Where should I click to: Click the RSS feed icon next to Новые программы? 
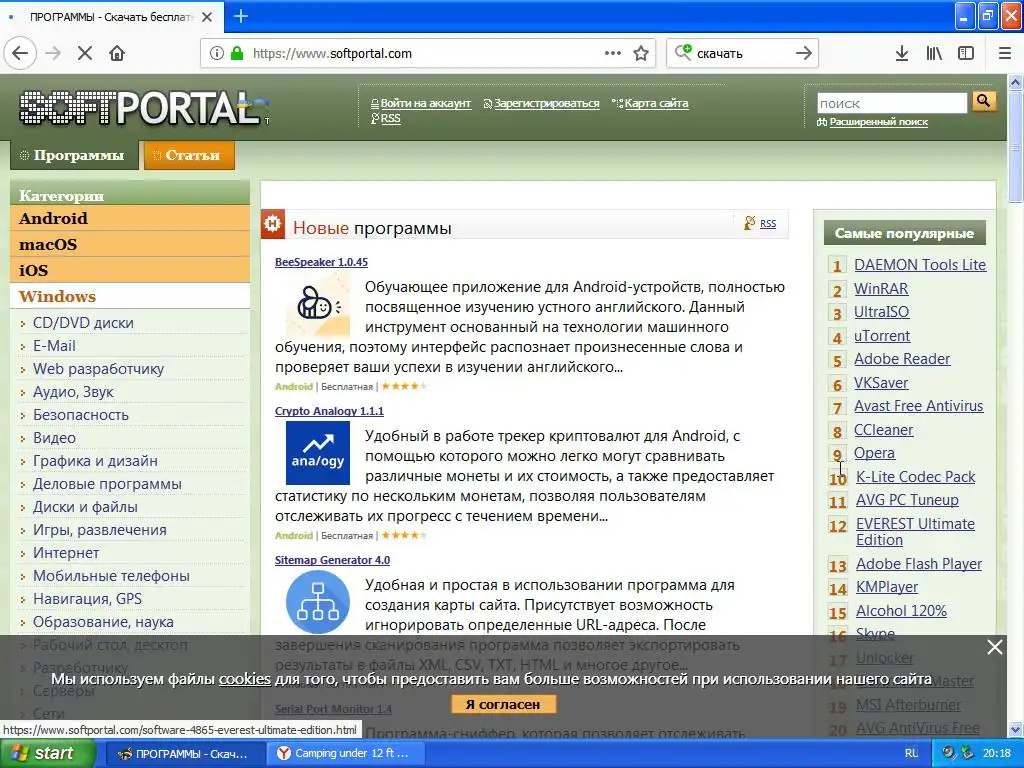tap(750, 223)
